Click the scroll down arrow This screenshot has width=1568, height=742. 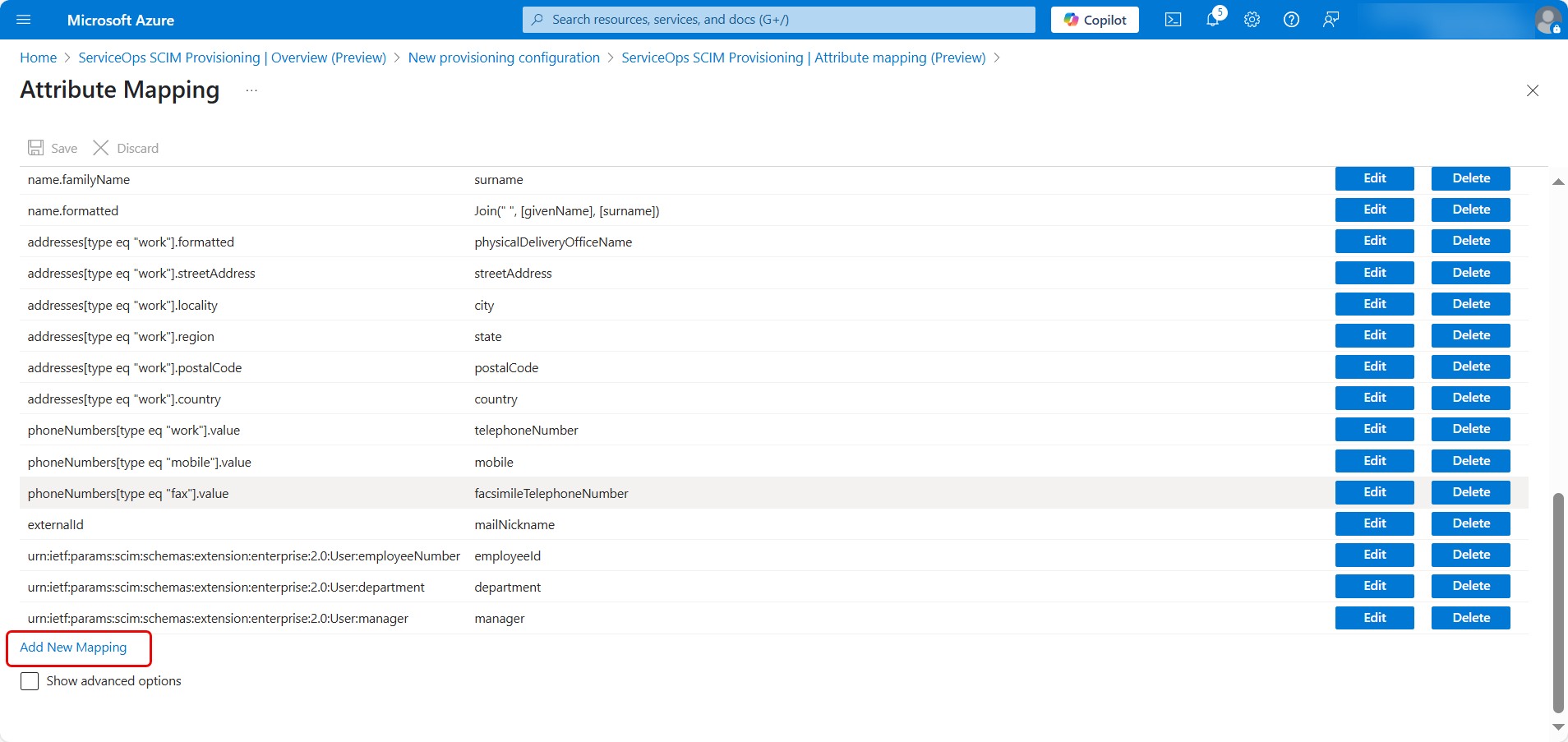tap(1557, 727)
